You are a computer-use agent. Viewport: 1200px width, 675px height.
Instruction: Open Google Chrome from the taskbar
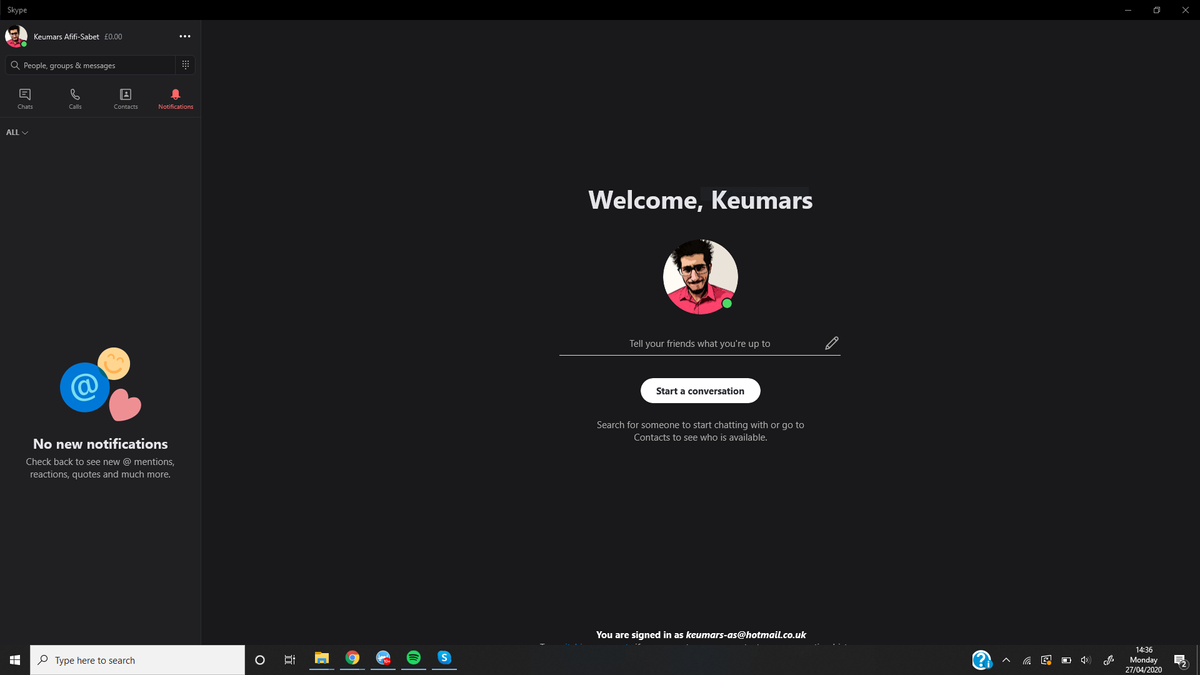(x=352, y=659)
